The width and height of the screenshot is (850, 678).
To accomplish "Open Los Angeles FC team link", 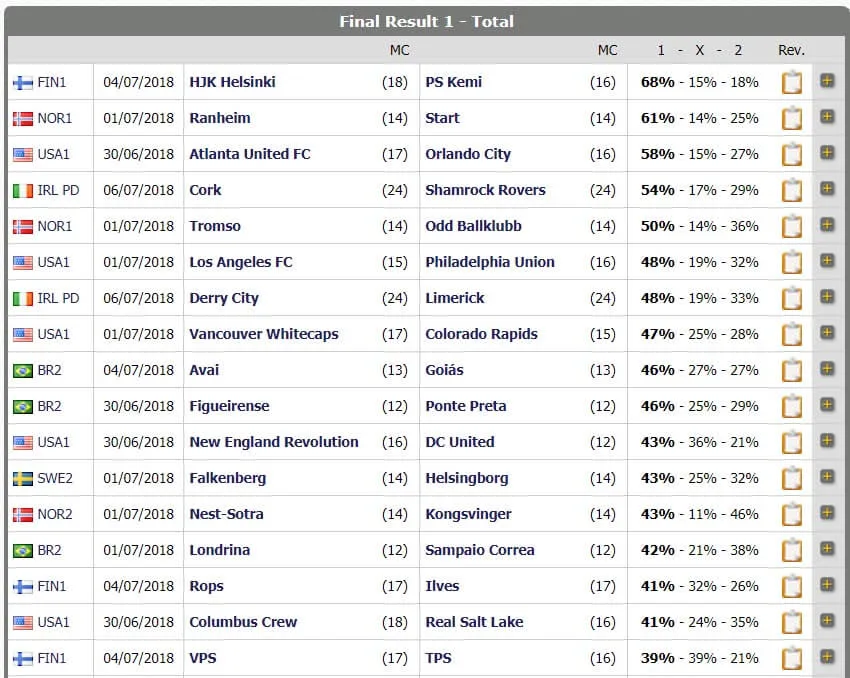I will pyautogui.click(x=241, y=262).
